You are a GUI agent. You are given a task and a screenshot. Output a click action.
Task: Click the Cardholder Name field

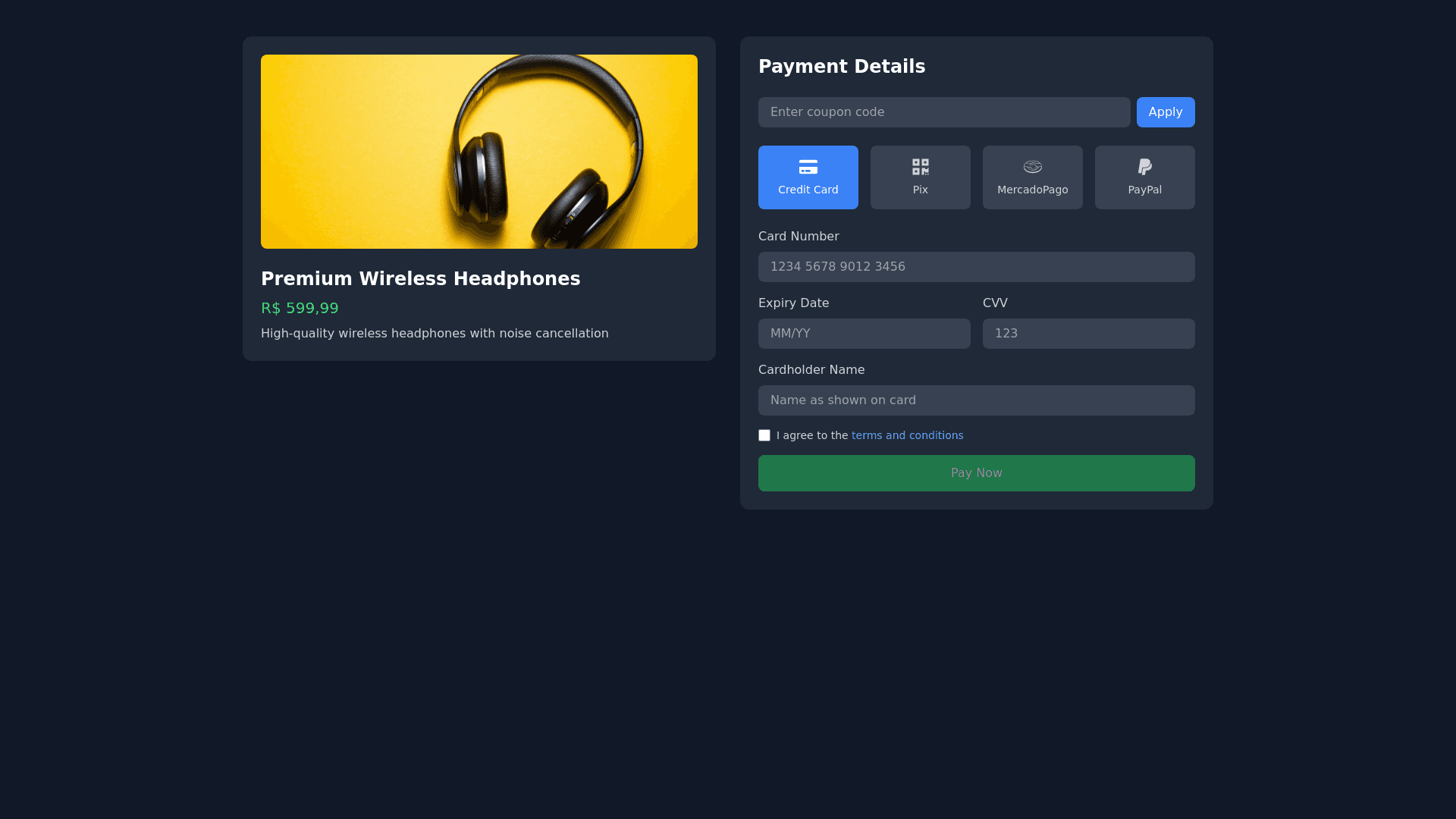976,400
